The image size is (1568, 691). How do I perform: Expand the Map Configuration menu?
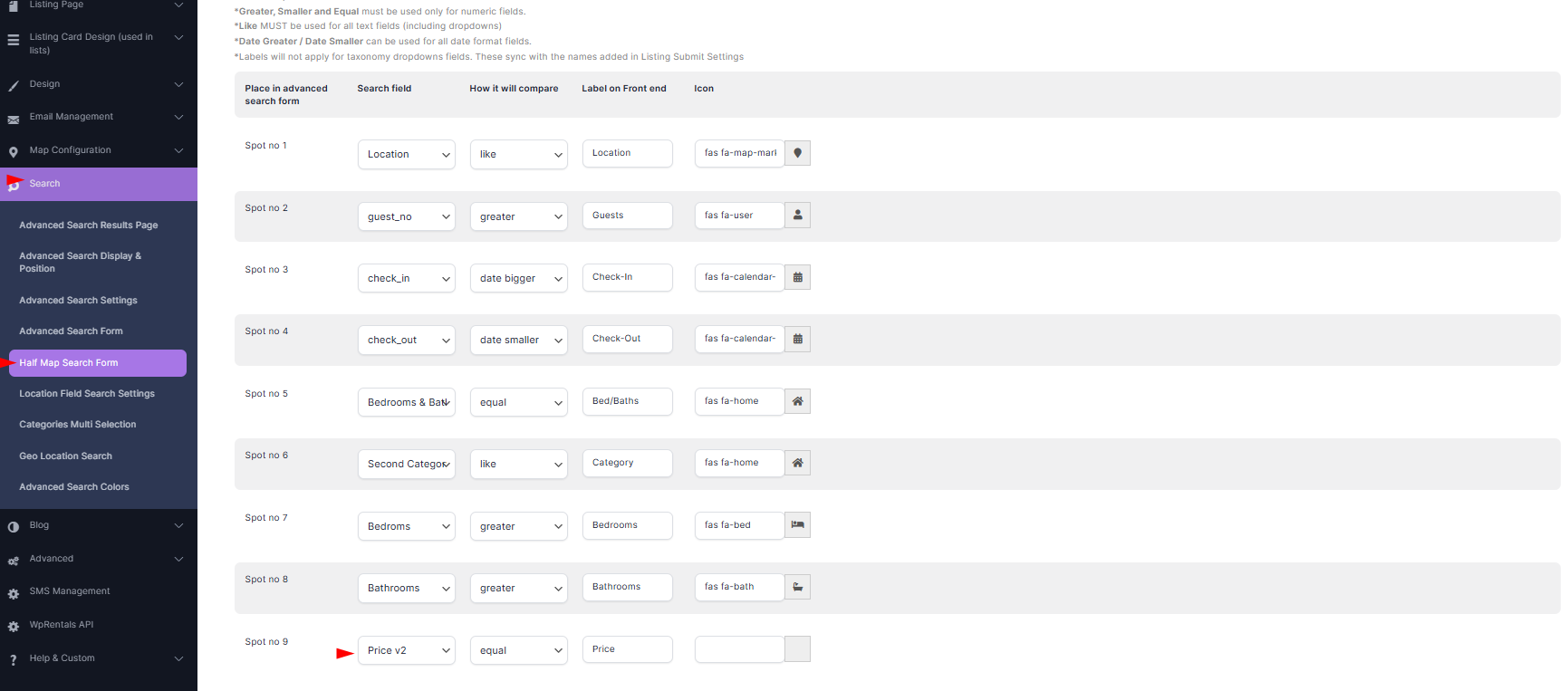[x=178, y=150]
